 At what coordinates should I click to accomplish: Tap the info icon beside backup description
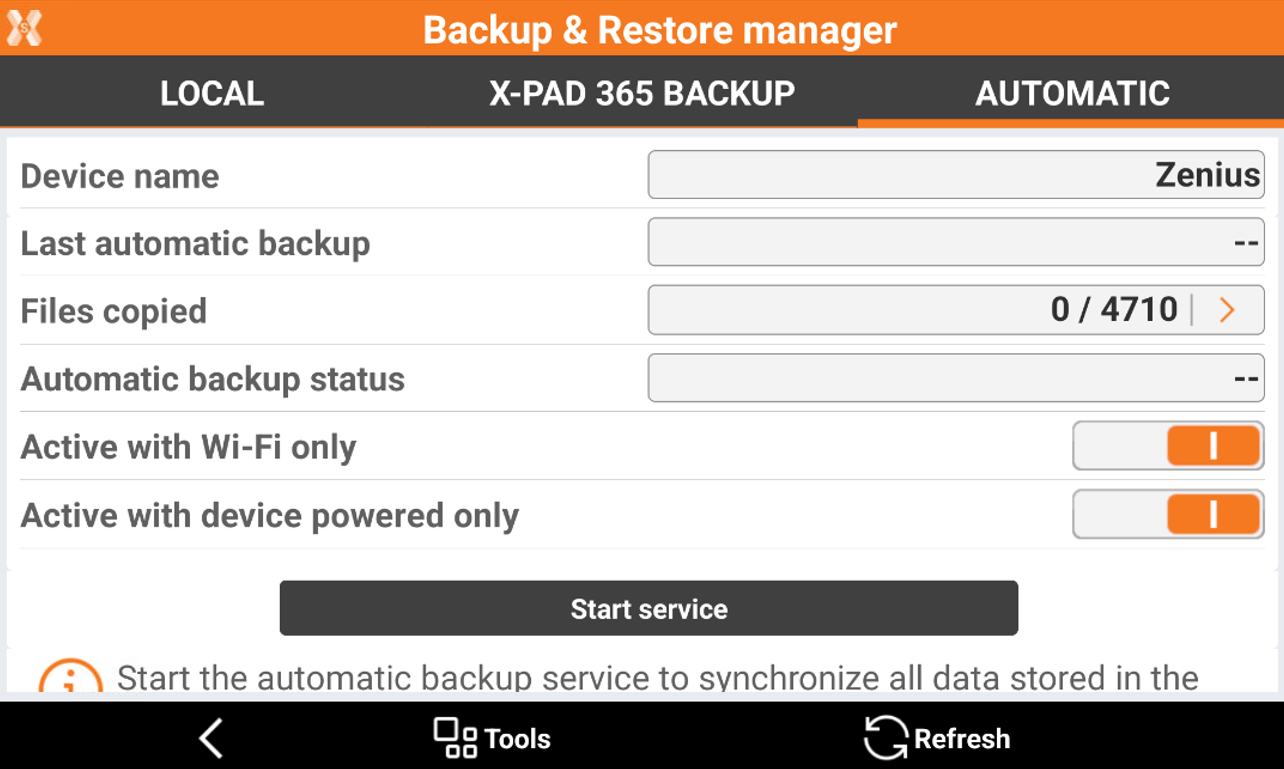pyautogui.click(x=70, y=679)
